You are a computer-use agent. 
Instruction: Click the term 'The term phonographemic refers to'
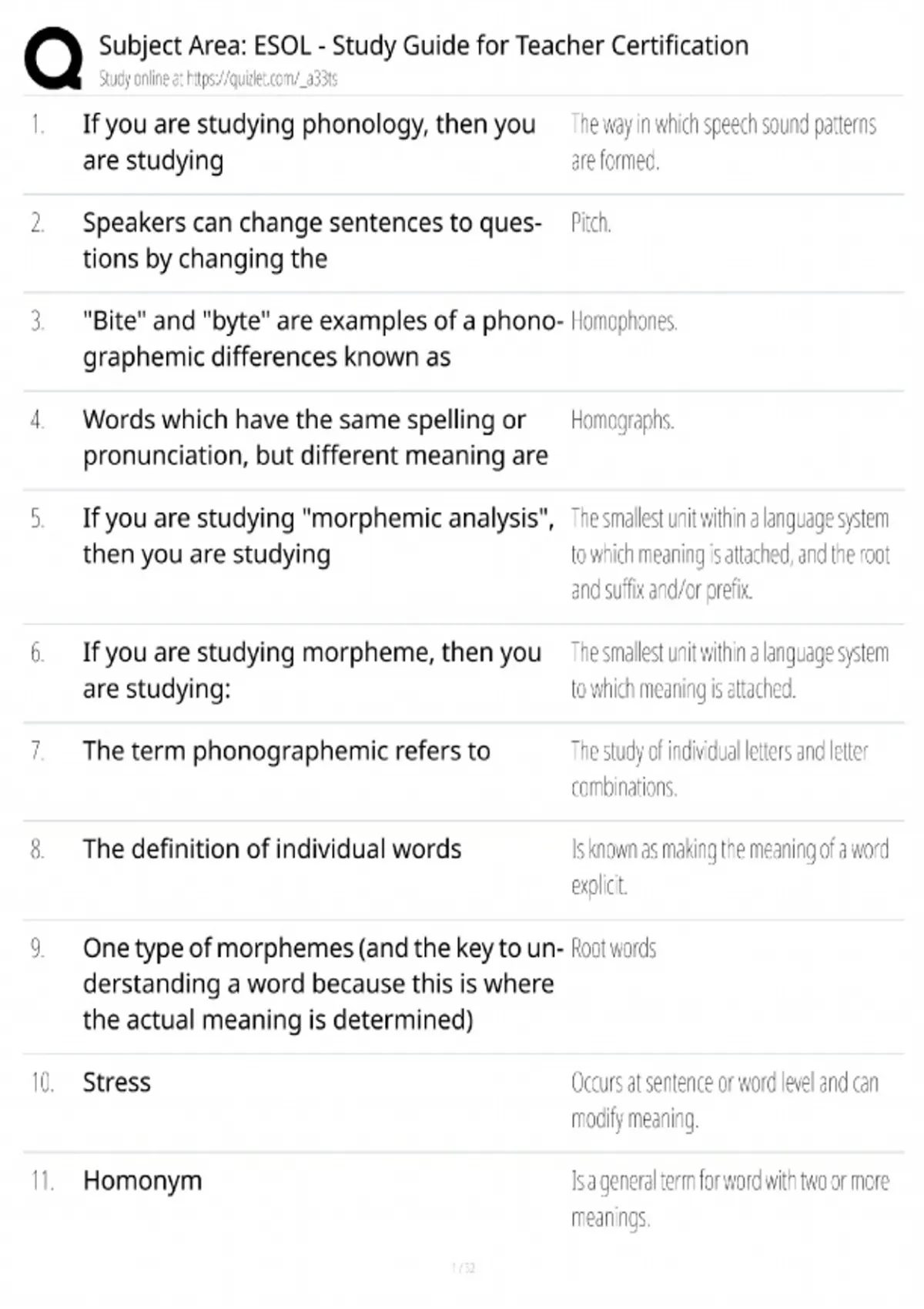[x=286, y=751]
